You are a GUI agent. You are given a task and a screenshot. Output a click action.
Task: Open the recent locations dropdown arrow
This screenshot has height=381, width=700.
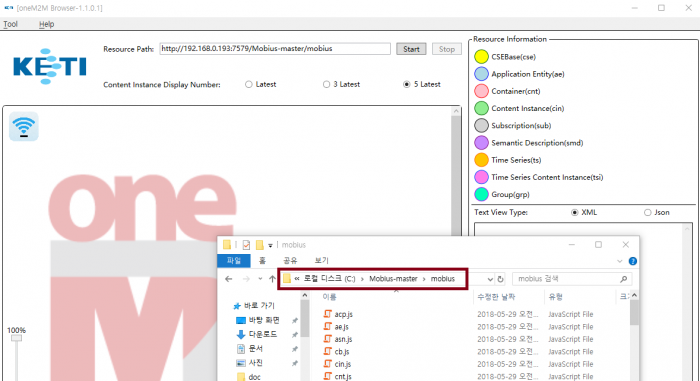click(x=260, y=279)
